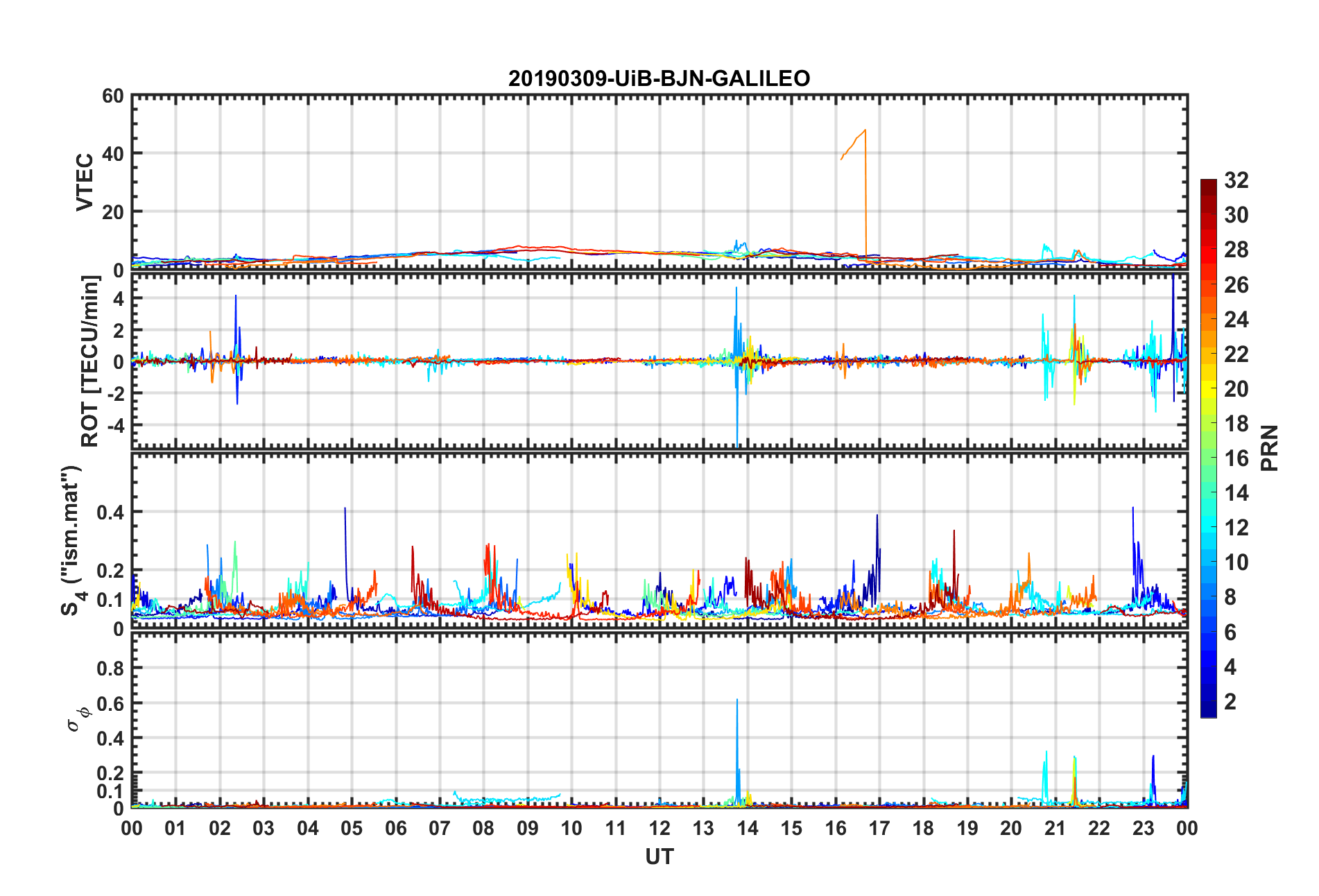Select ROT axis tick label -2
This screenshot has width=1319, height=896.
point(114,393)
